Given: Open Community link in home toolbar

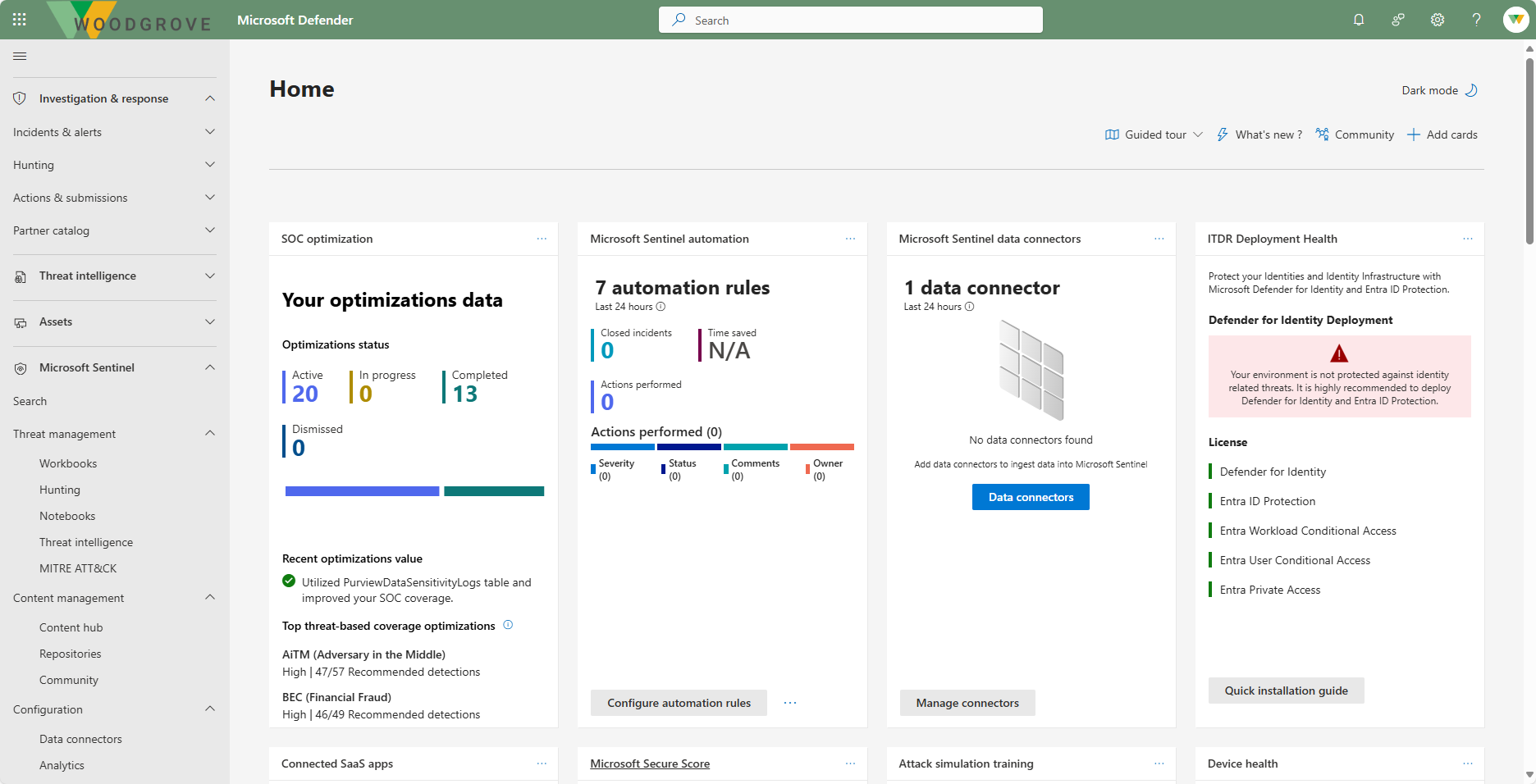Looking at the screenshot, I should coord(1355,134).
